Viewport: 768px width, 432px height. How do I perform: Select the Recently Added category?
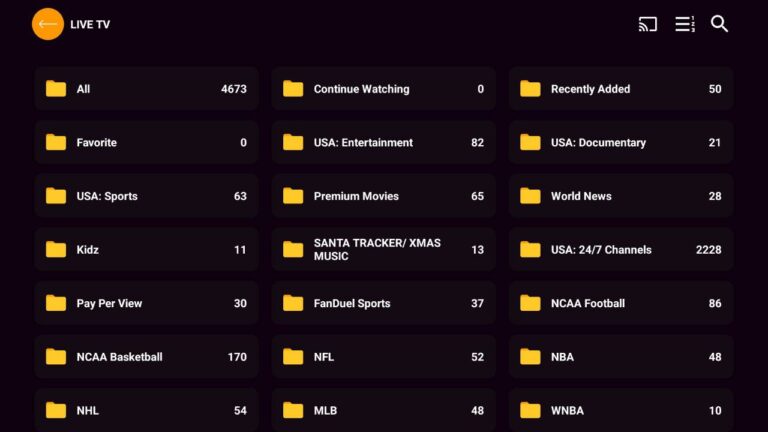[x=620, y=89]
